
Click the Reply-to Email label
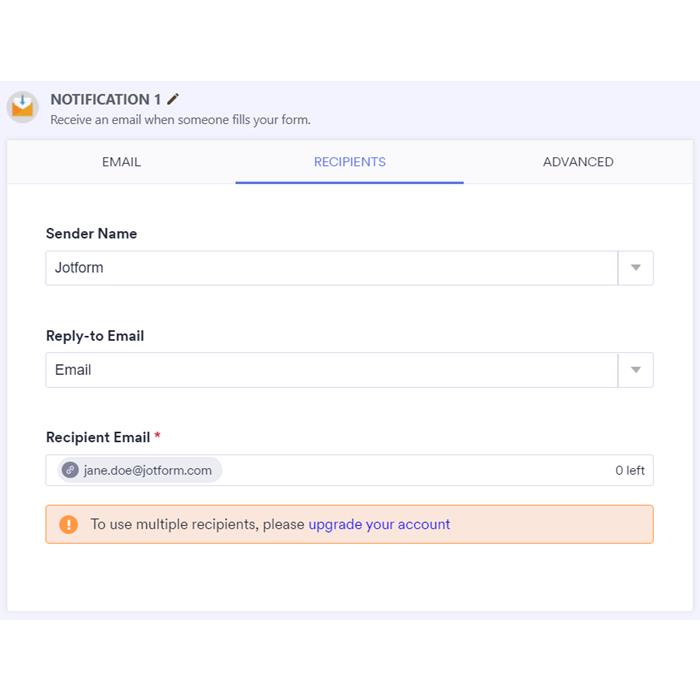point(95,336)
